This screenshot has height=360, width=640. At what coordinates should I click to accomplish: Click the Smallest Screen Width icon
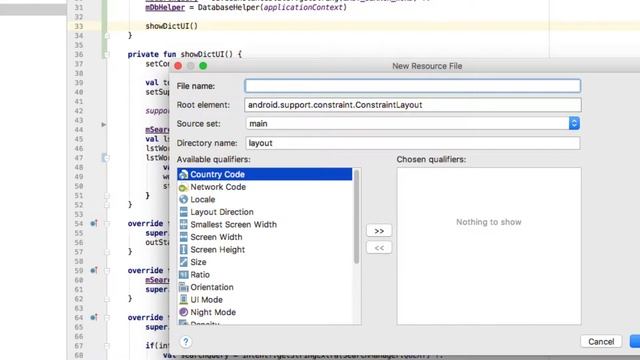183,224
